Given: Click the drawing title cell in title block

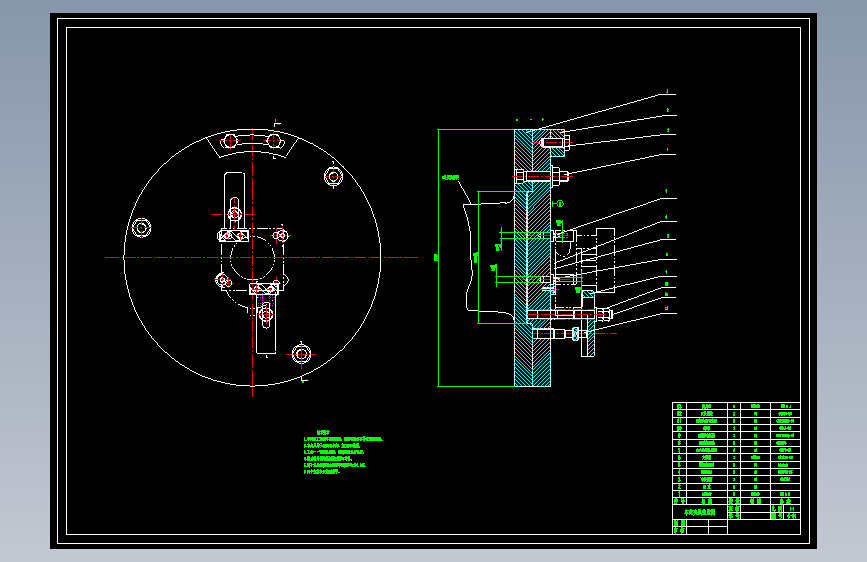Looking at the screenshot, I should pyautogui.click(x=700, y=512).
